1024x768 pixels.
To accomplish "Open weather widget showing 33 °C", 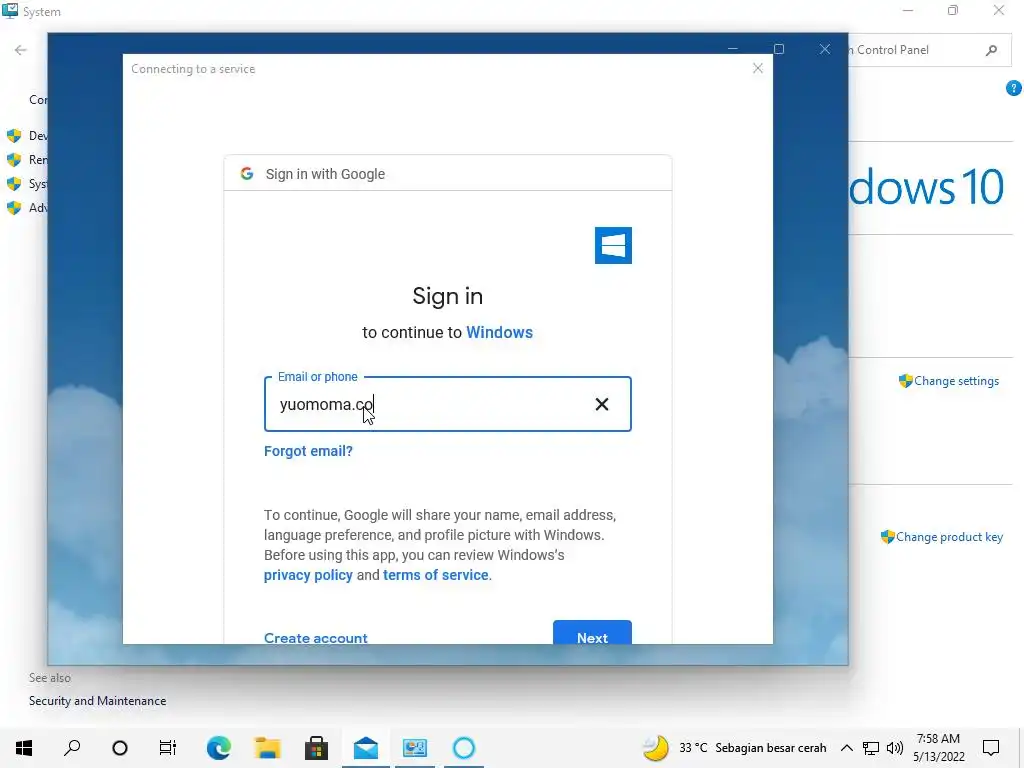I will pos(734,748).
